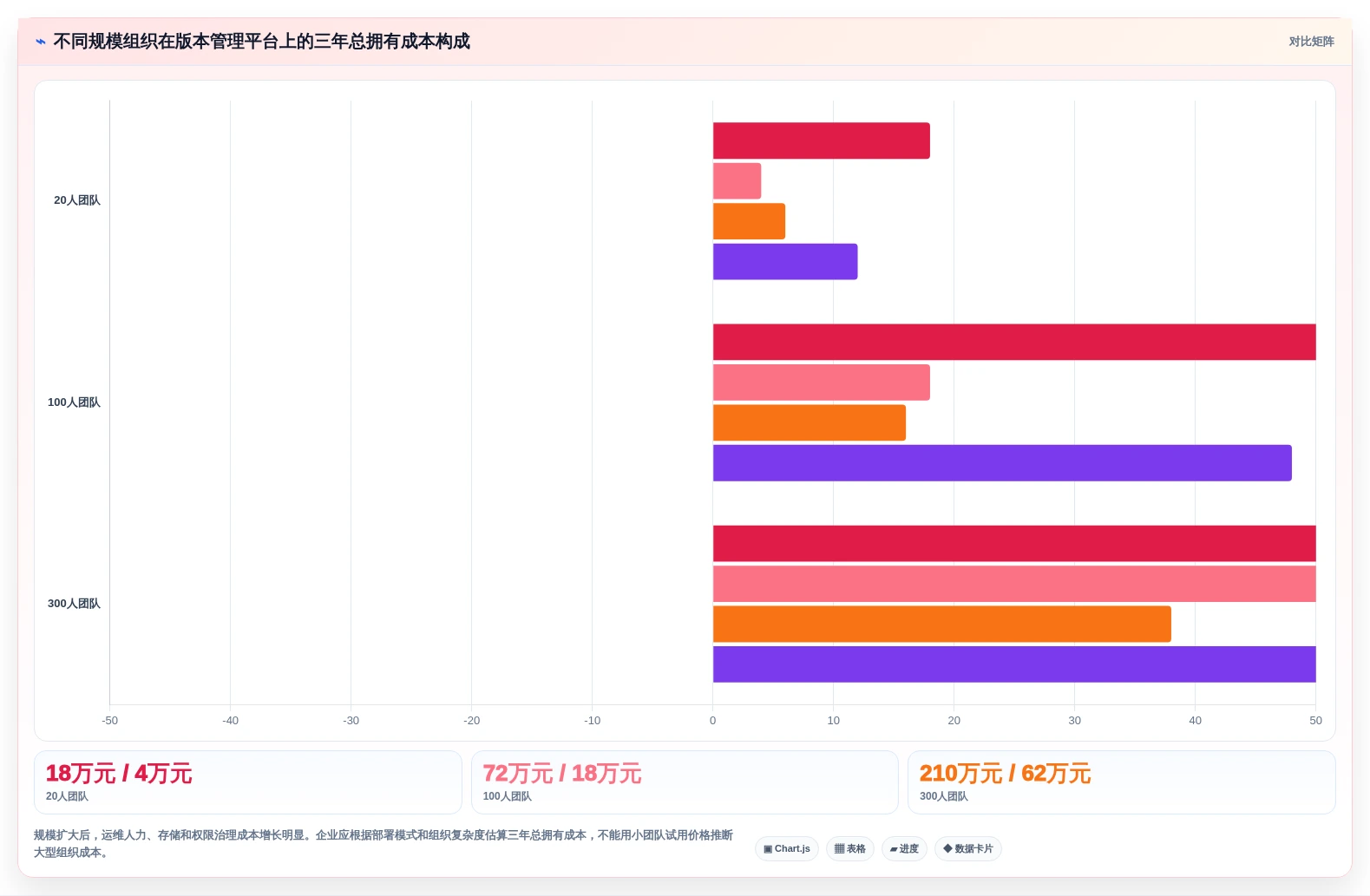Image resolution: width=1370 pixels, height=896 pixels.
Task: Click the crimson bar for 20人团队
Action: 822,141
